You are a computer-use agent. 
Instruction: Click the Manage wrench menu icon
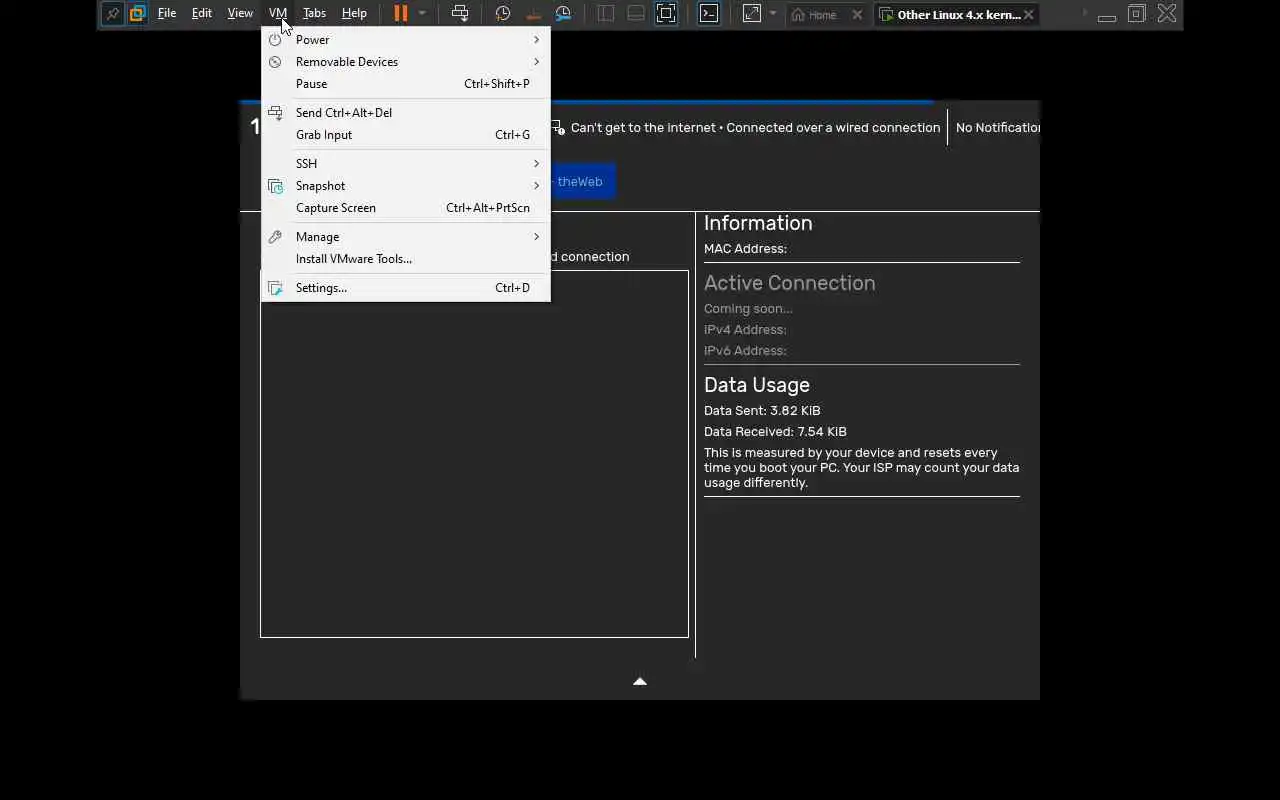coord(275,237)
